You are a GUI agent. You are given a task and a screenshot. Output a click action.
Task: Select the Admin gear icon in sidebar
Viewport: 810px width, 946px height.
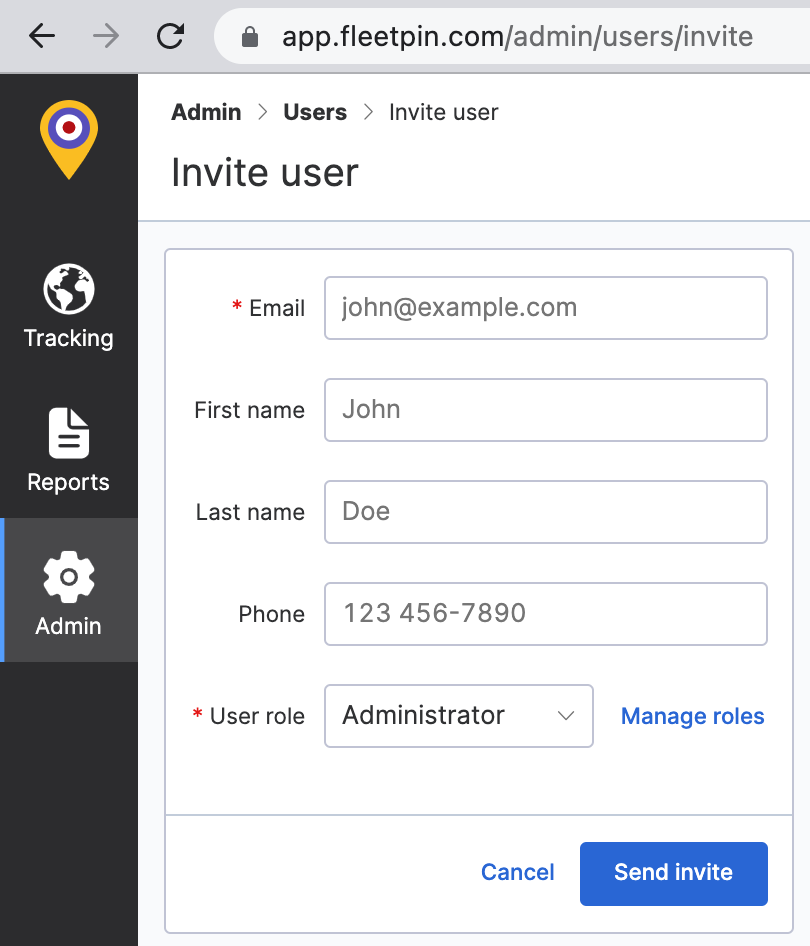point(68,577)
